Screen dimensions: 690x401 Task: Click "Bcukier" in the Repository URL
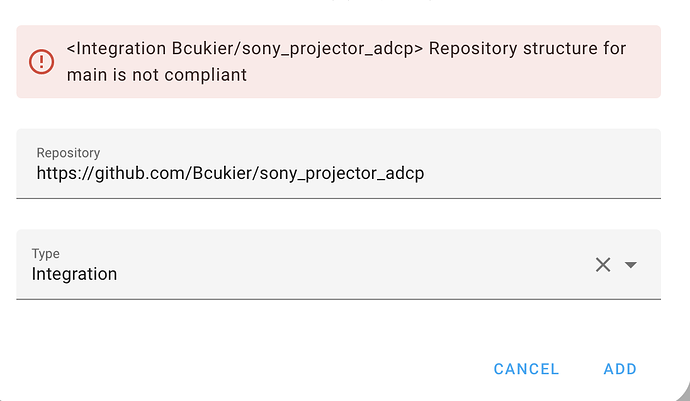220,174
